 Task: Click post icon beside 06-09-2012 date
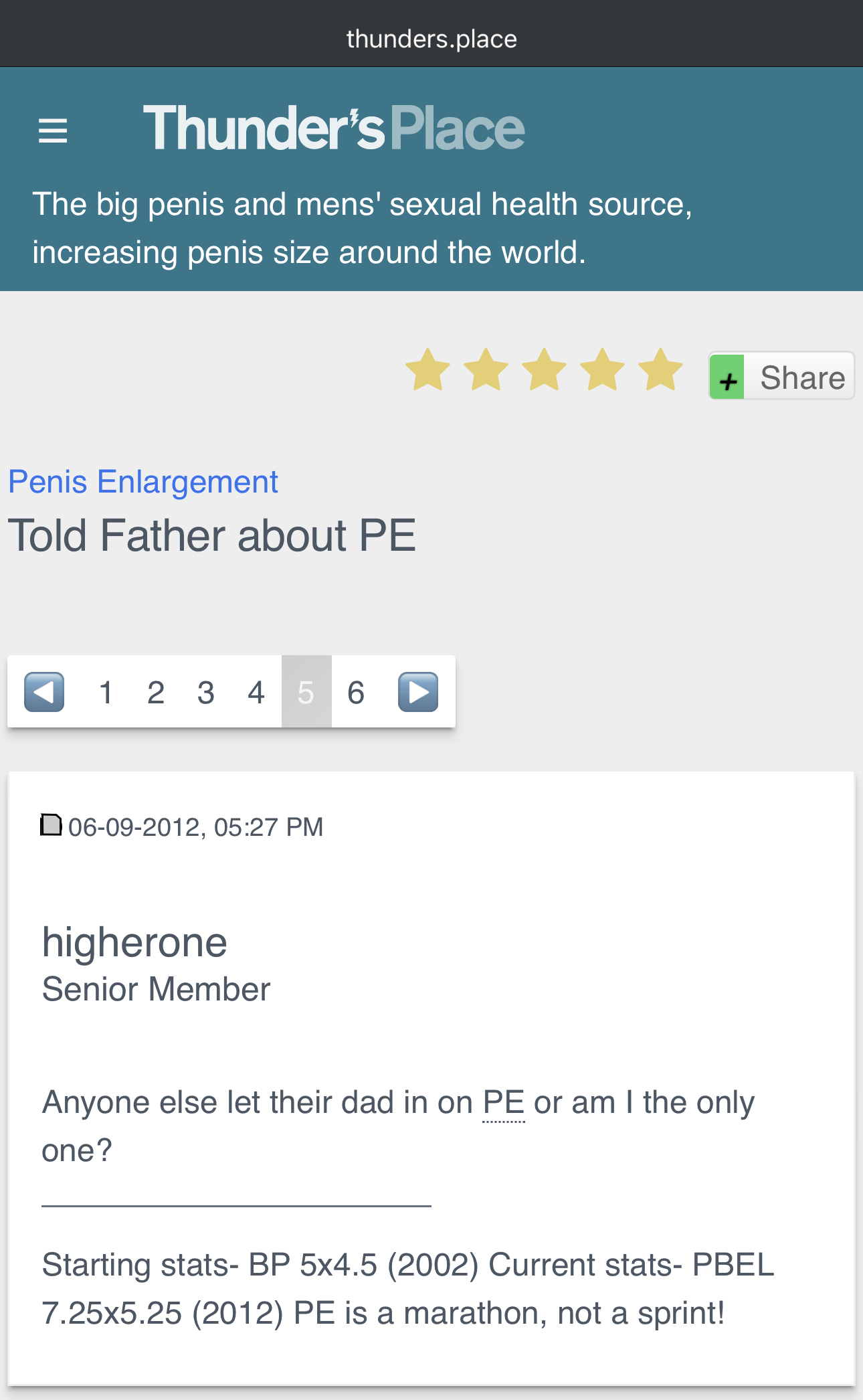pos(52,825)
